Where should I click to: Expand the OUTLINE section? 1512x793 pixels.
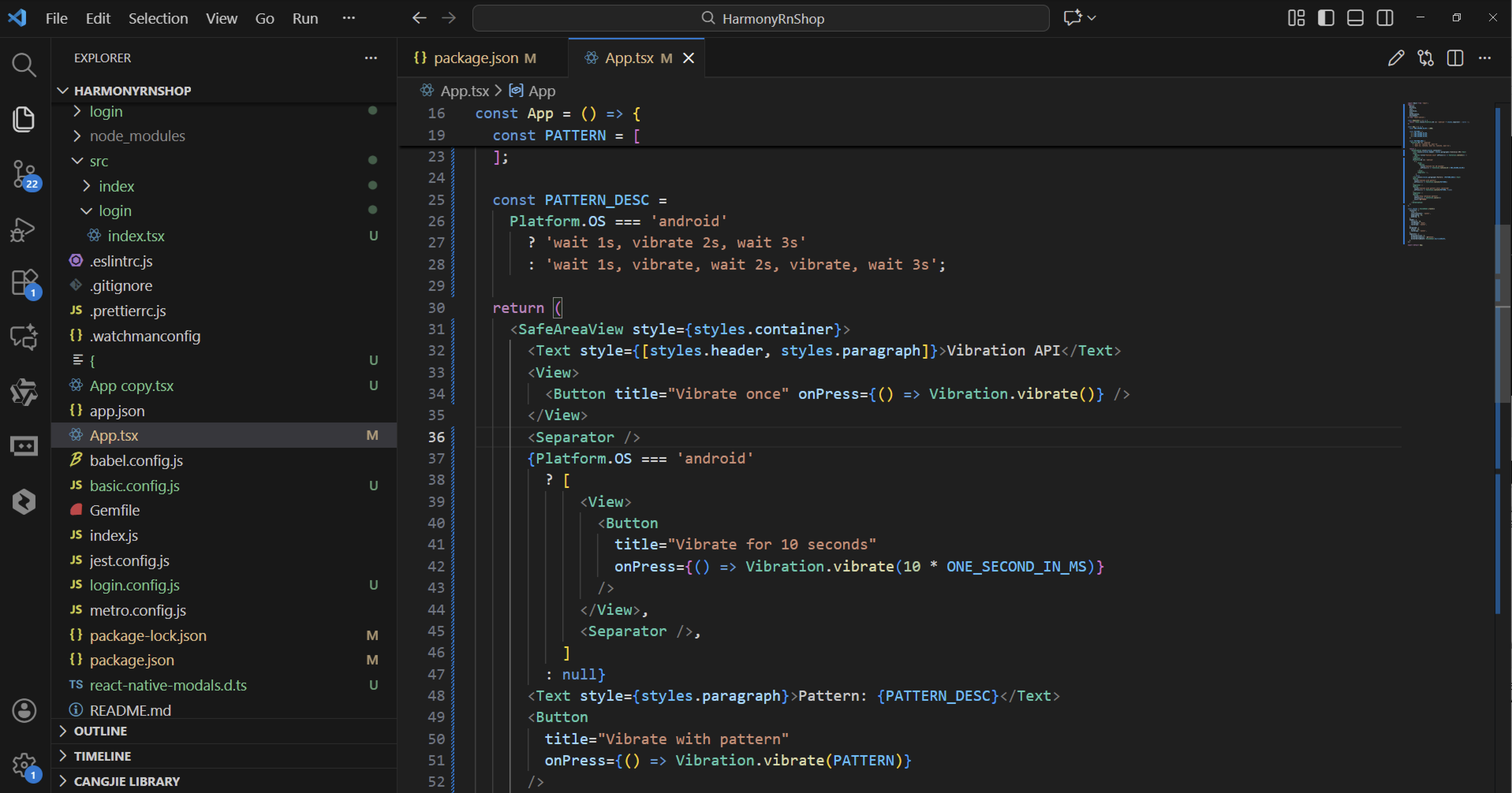click(100, 731)
